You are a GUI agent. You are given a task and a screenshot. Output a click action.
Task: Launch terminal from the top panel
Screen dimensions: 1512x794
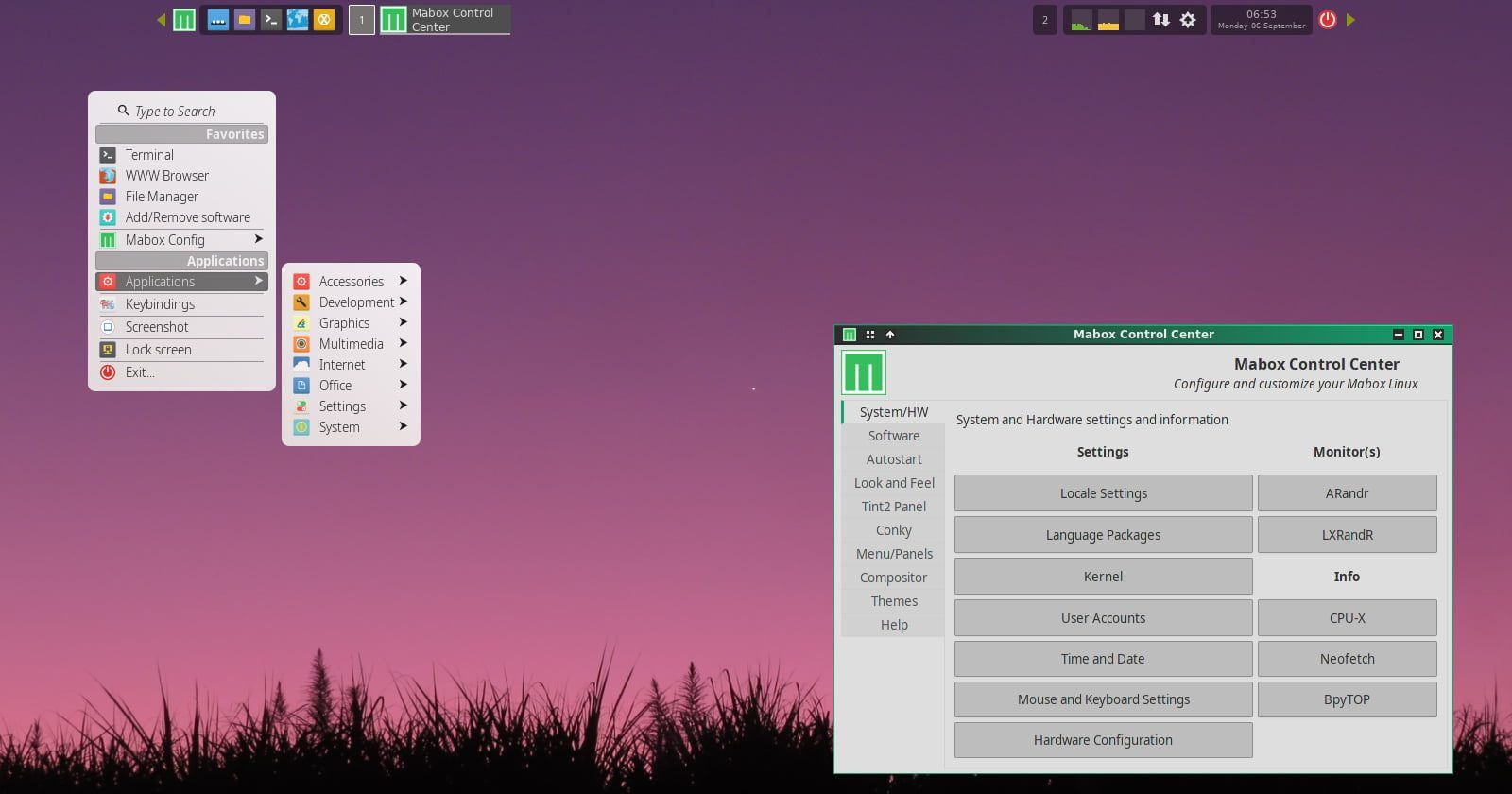coord(271,20)
